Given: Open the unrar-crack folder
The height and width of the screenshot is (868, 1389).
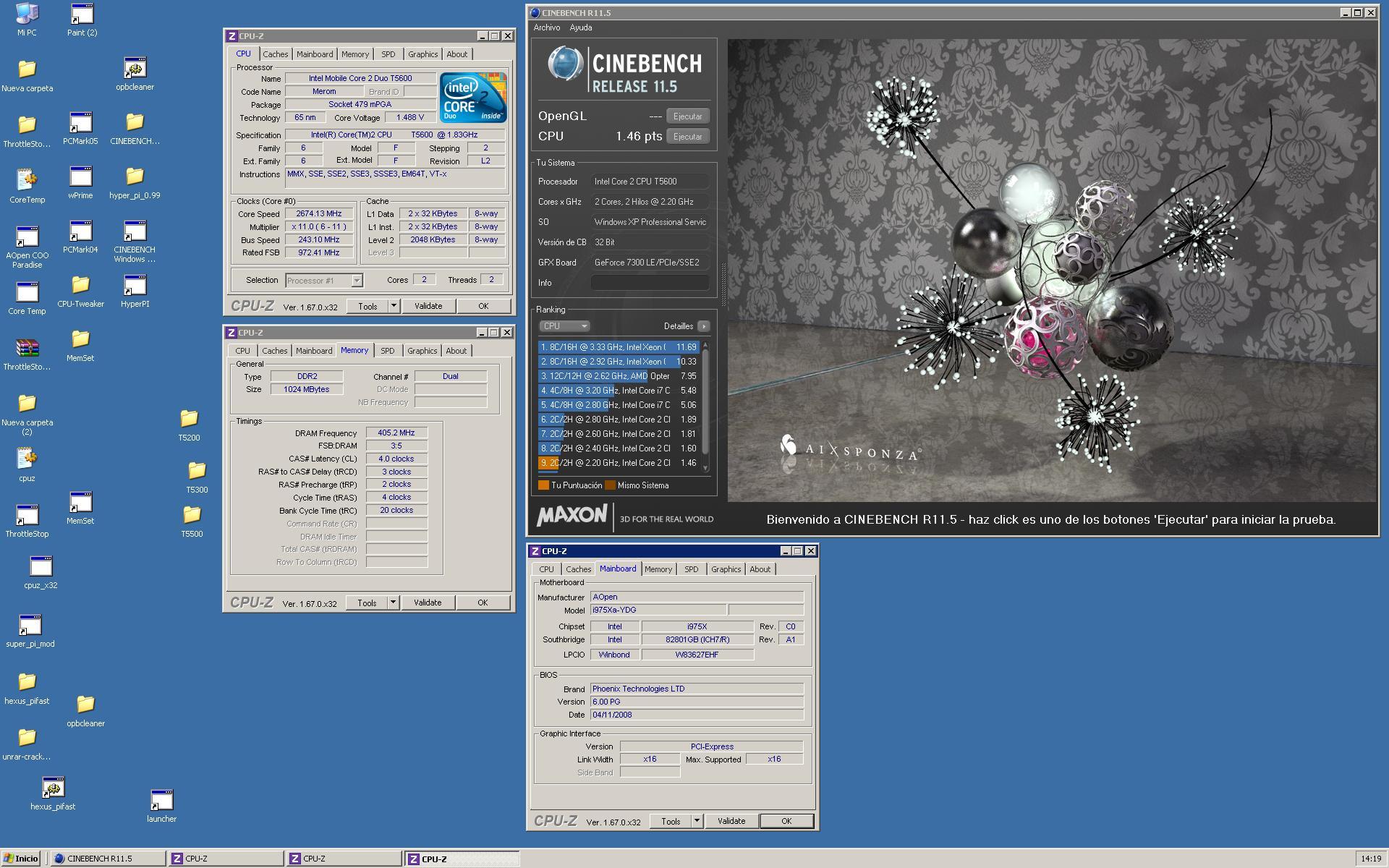Looking at the screenshot, I should click(x=27, y=744).
